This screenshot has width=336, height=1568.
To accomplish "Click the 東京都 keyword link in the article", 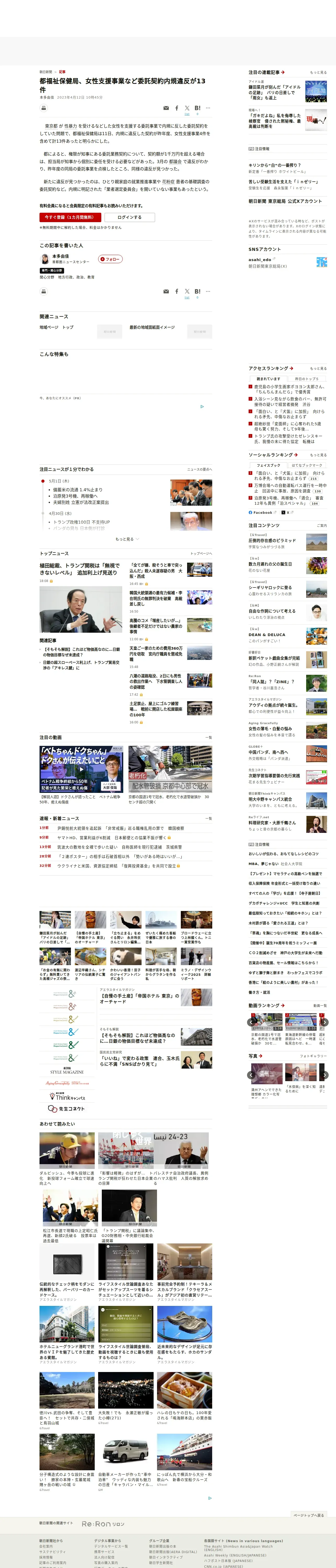I will point(51,126).
